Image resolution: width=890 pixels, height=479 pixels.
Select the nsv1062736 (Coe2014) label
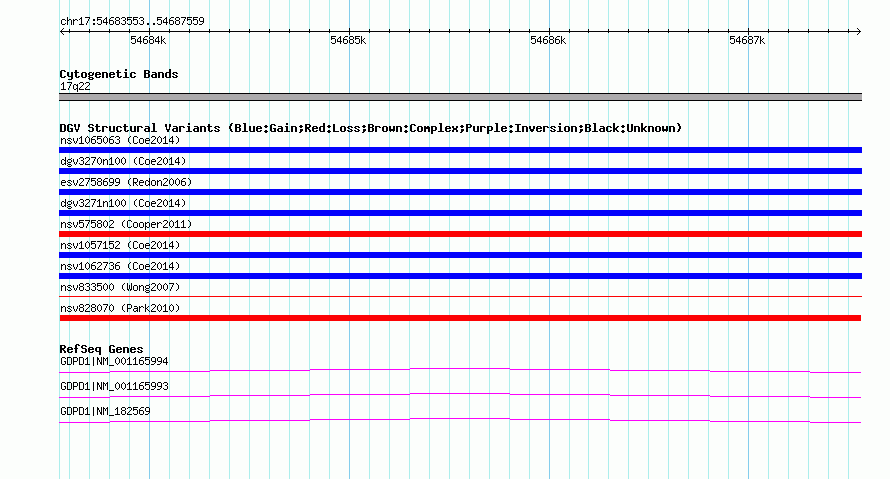pyautogui.click(x=120, y=266)
